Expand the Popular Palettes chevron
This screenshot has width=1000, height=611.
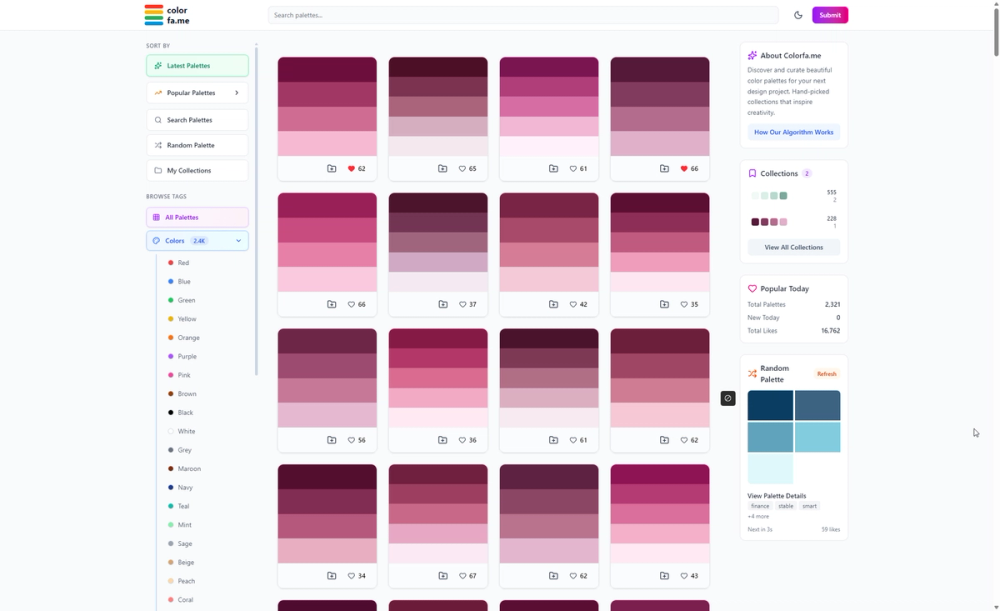[x=236, y=92]
